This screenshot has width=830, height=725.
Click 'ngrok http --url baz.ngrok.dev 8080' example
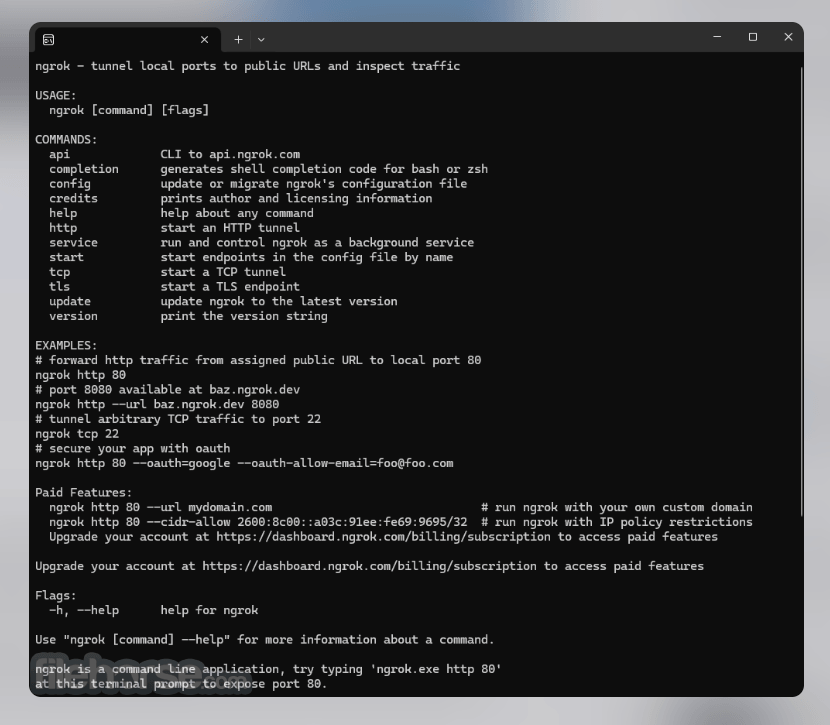157,404
